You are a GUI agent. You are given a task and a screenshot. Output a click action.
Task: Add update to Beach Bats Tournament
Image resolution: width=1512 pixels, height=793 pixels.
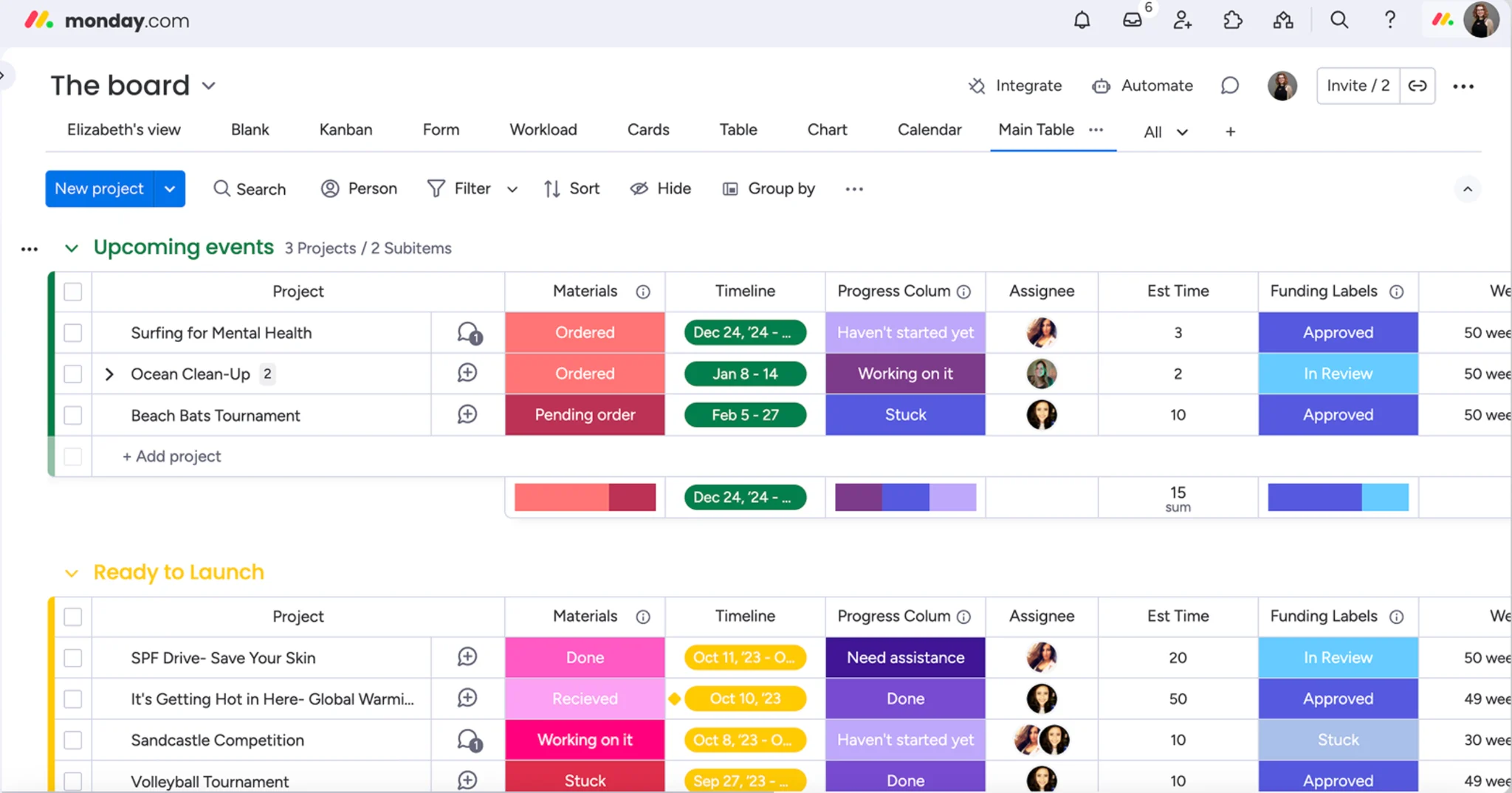coord(467,414)
